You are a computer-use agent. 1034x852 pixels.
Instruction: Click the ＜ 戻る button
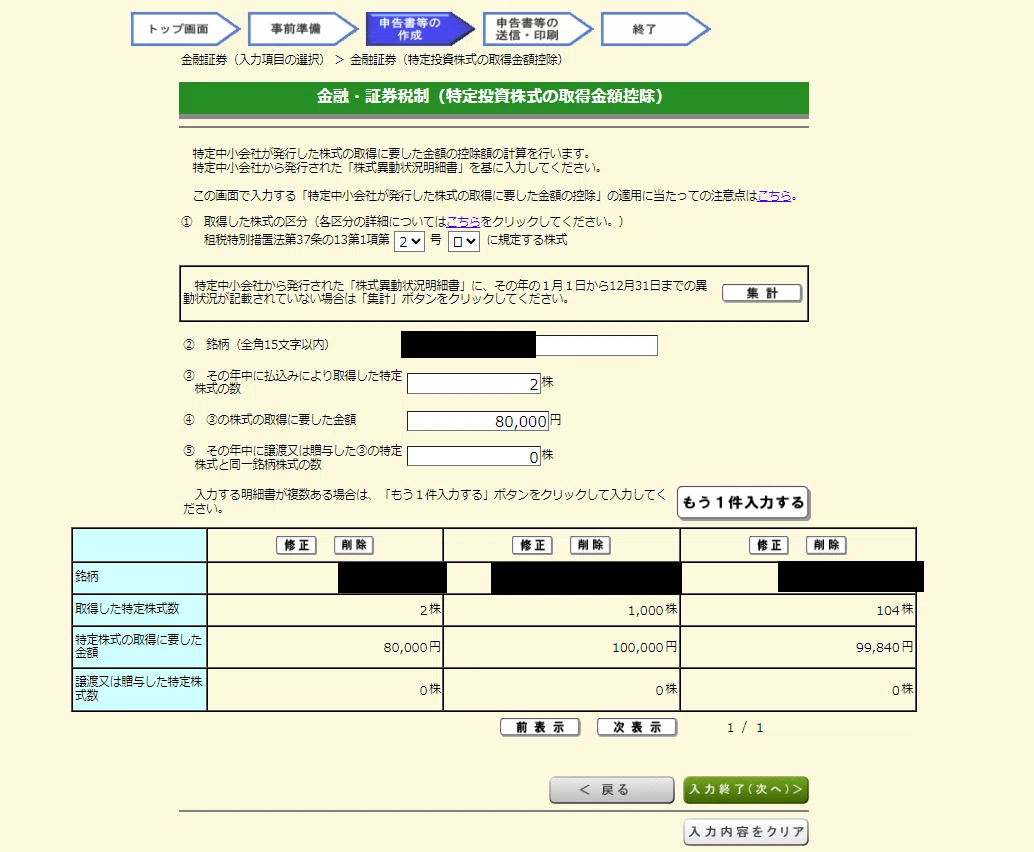pos(612,790)
